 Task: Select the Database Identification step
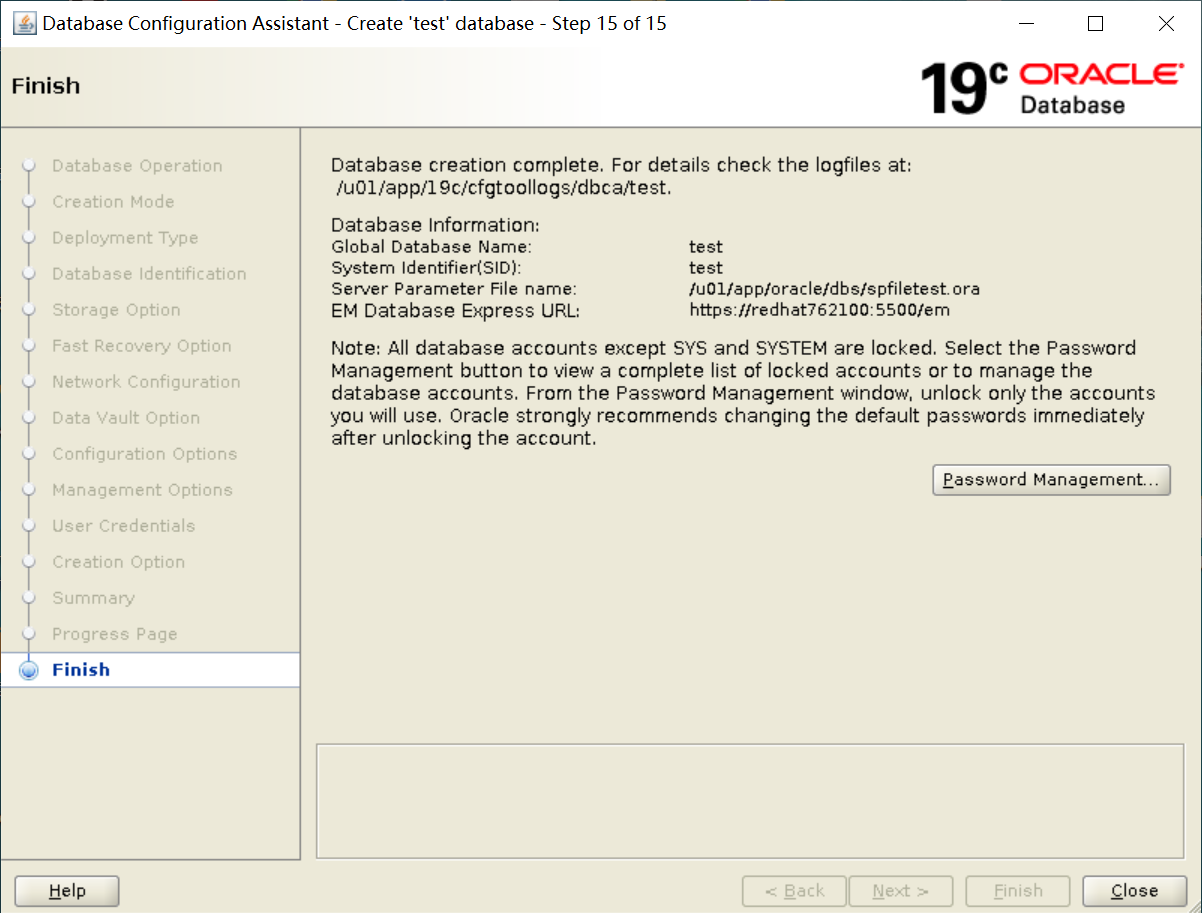[x=149, y=274]
